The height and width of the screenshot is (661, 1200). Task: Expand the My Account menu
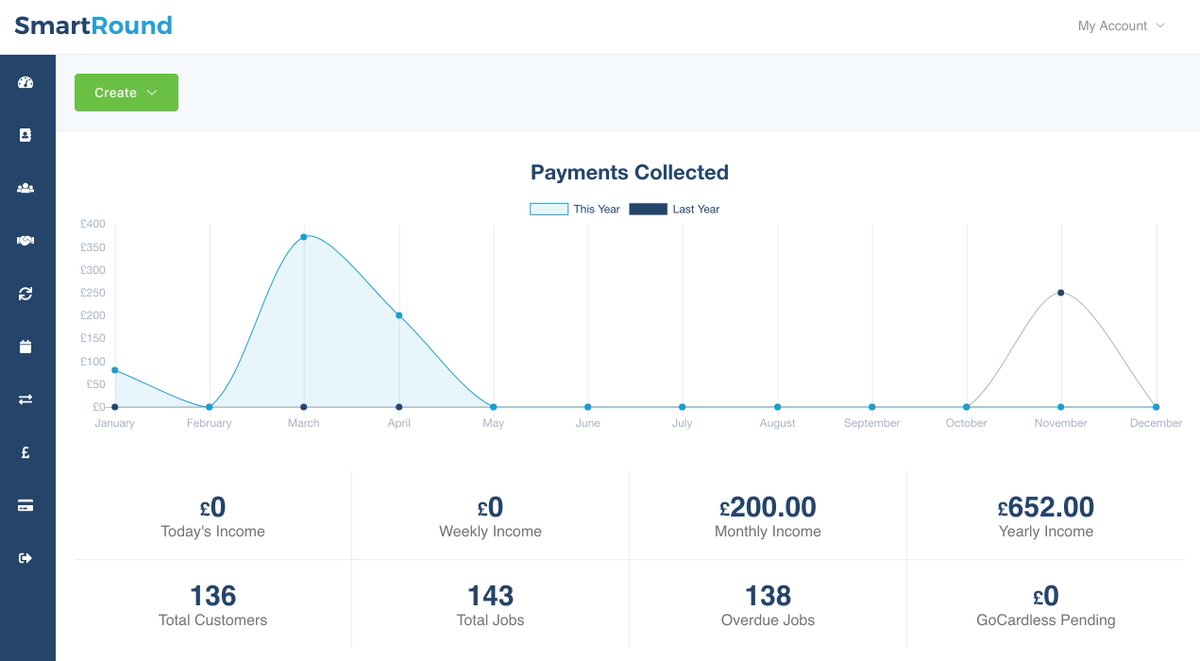pos(1121,26)
